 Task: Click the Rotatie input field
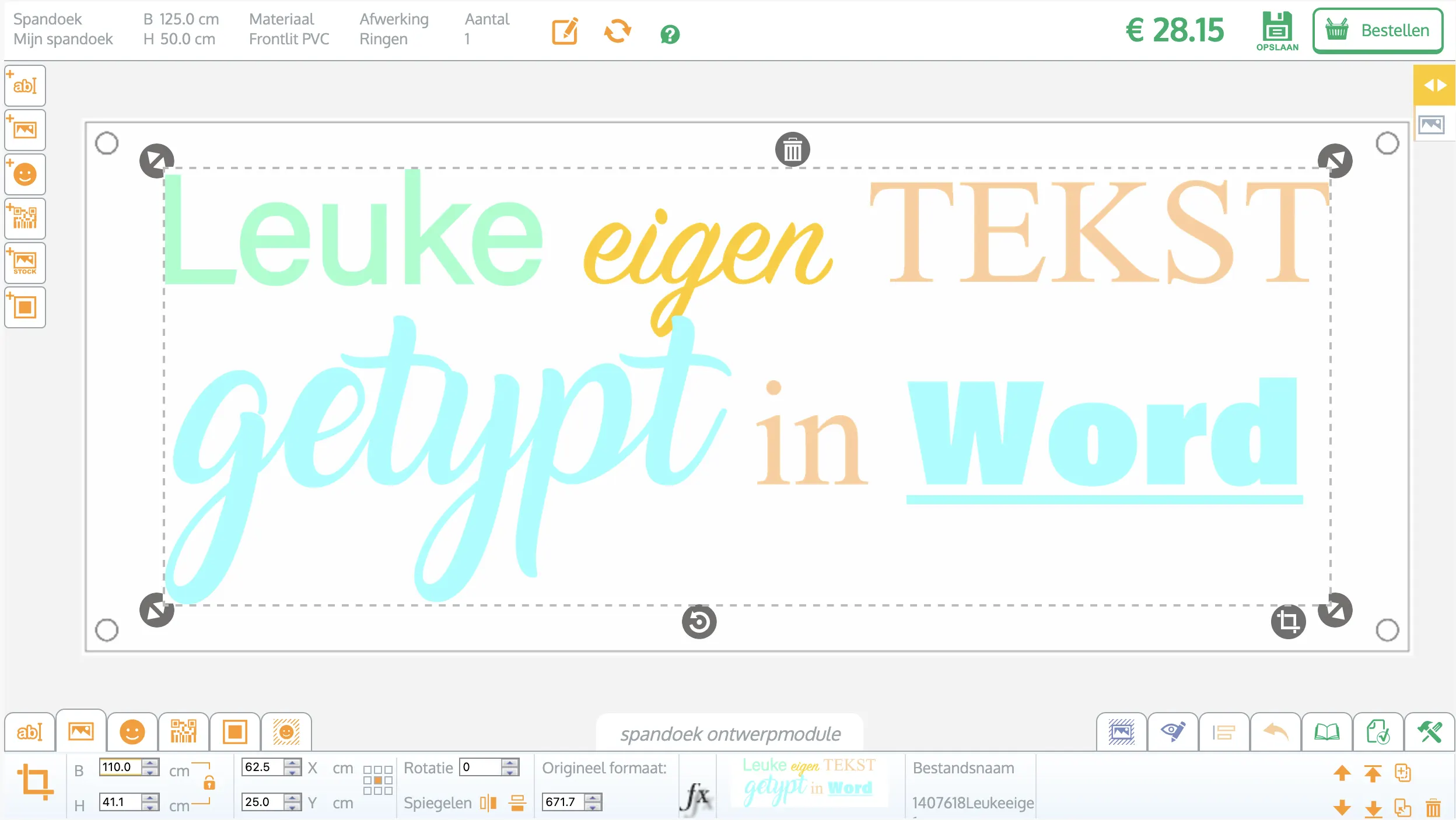point(481,768)
